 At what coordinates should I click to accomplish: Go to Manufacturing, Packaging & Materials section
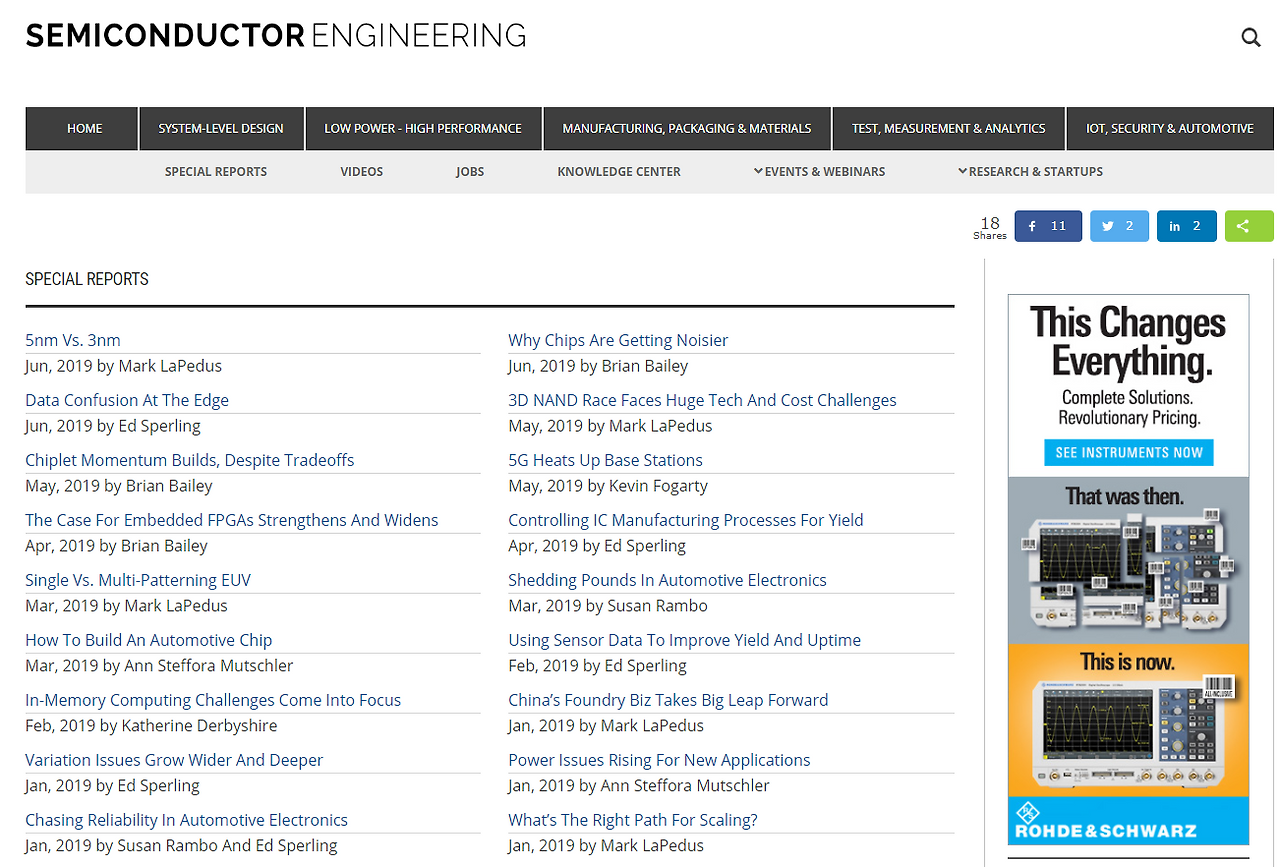(687, 128)
